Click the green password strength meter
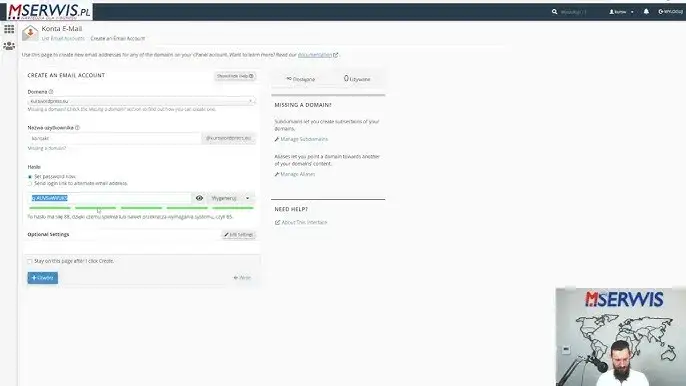This screenshot has width=686, height=386. [141, 208]
